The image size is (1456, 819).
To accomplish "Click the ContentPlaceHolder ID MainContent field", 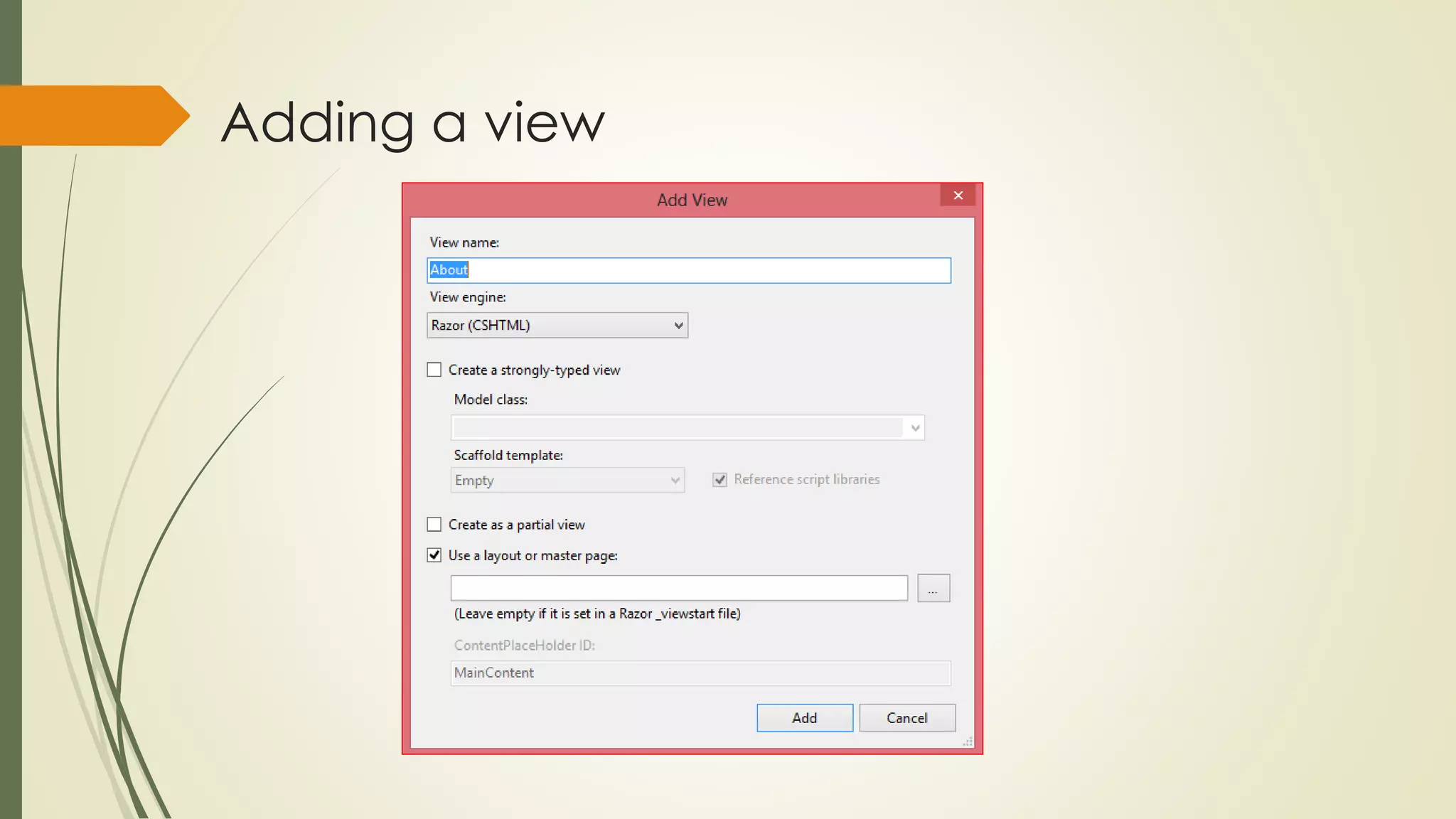I will [700, 673].
